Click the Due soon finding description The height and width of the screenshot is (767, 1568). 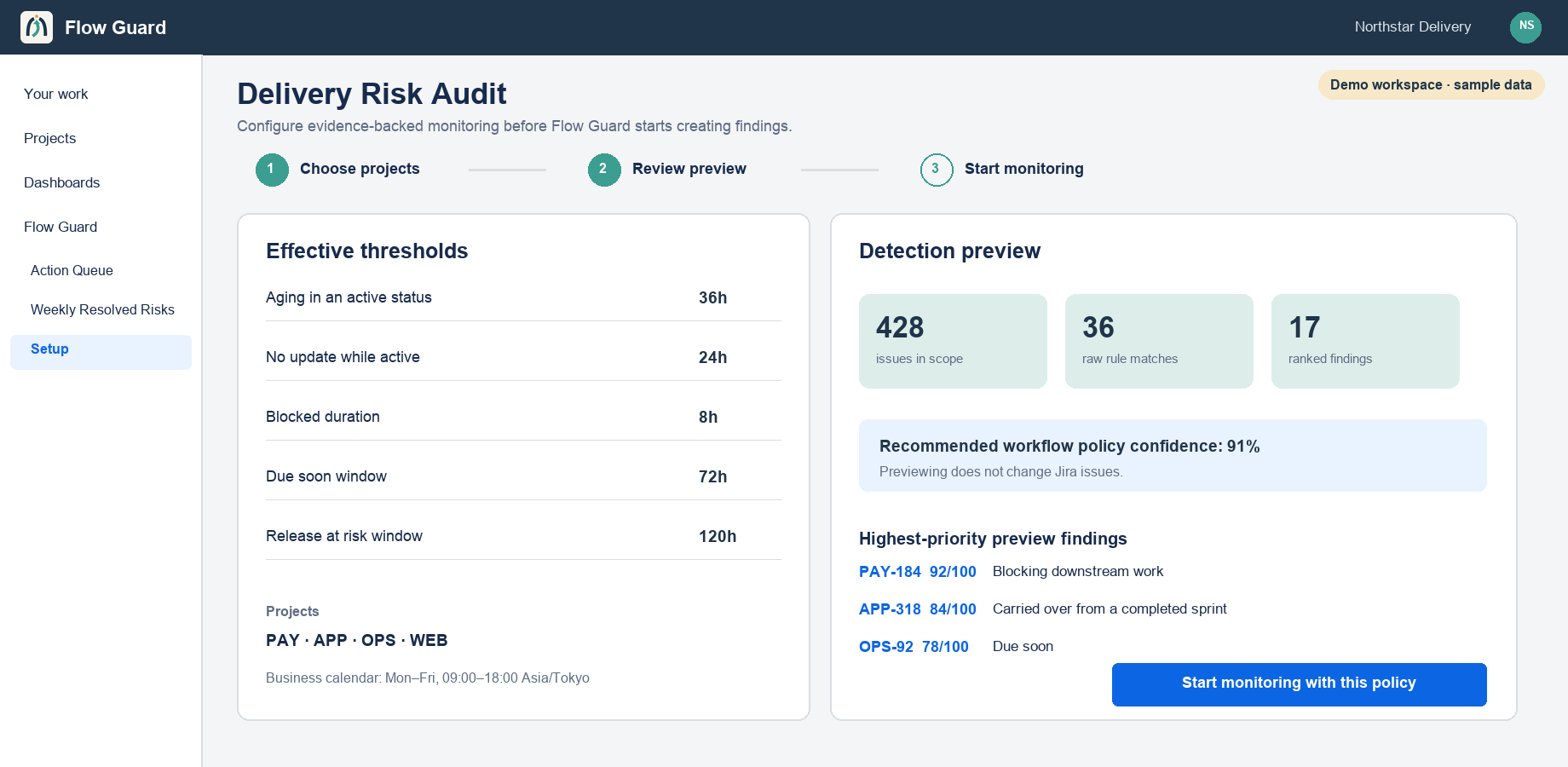tap(1023, 646)
